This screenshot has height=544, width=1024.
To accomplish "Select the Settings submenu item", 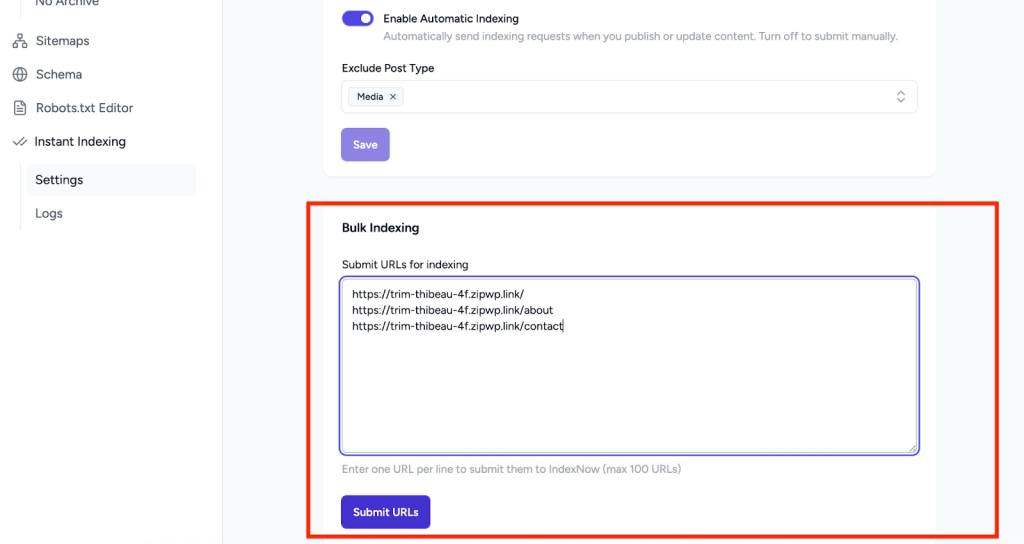I will (111, 180).
